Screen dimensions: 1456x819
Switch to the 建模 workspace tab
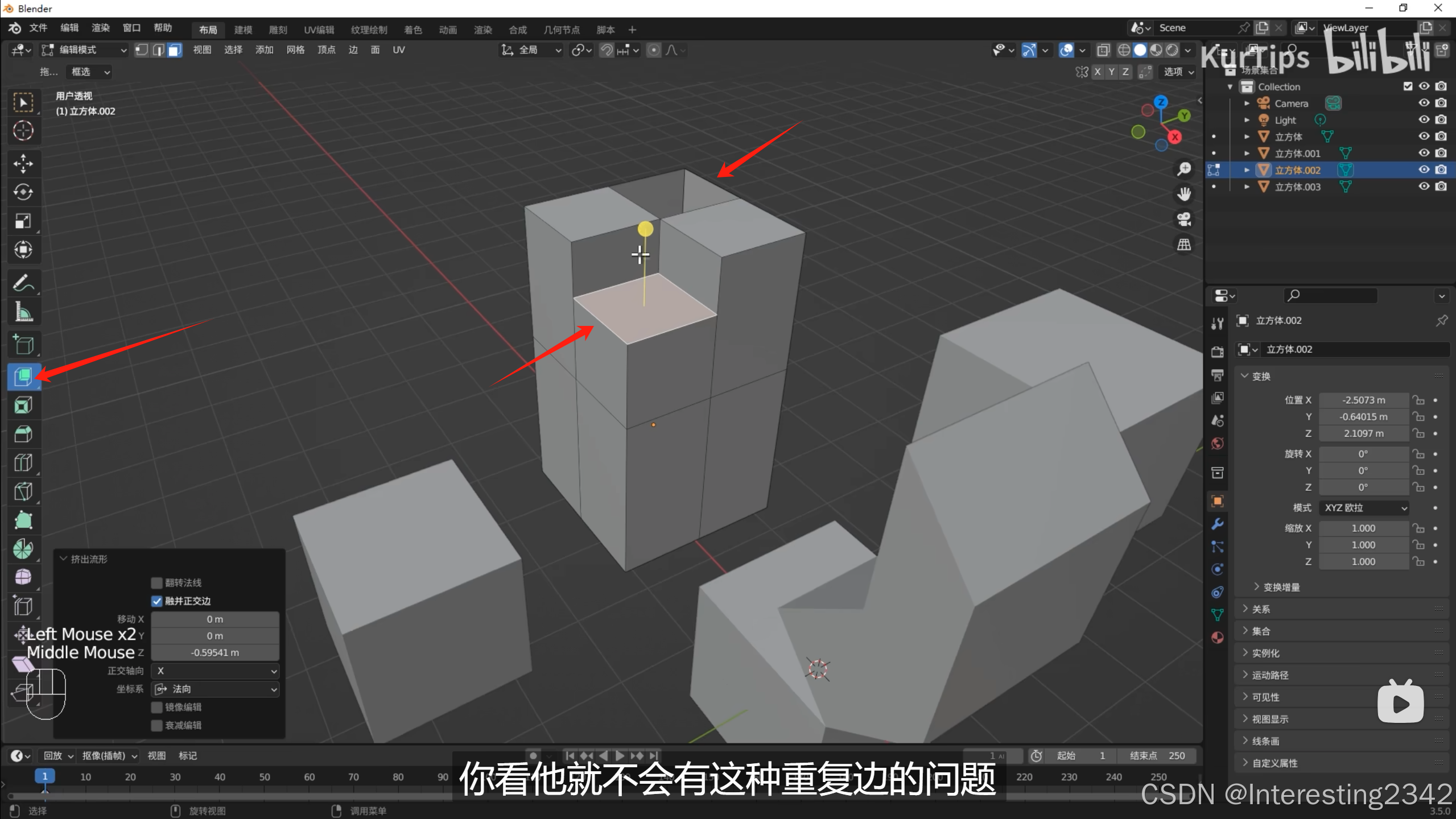pos(243,30)
